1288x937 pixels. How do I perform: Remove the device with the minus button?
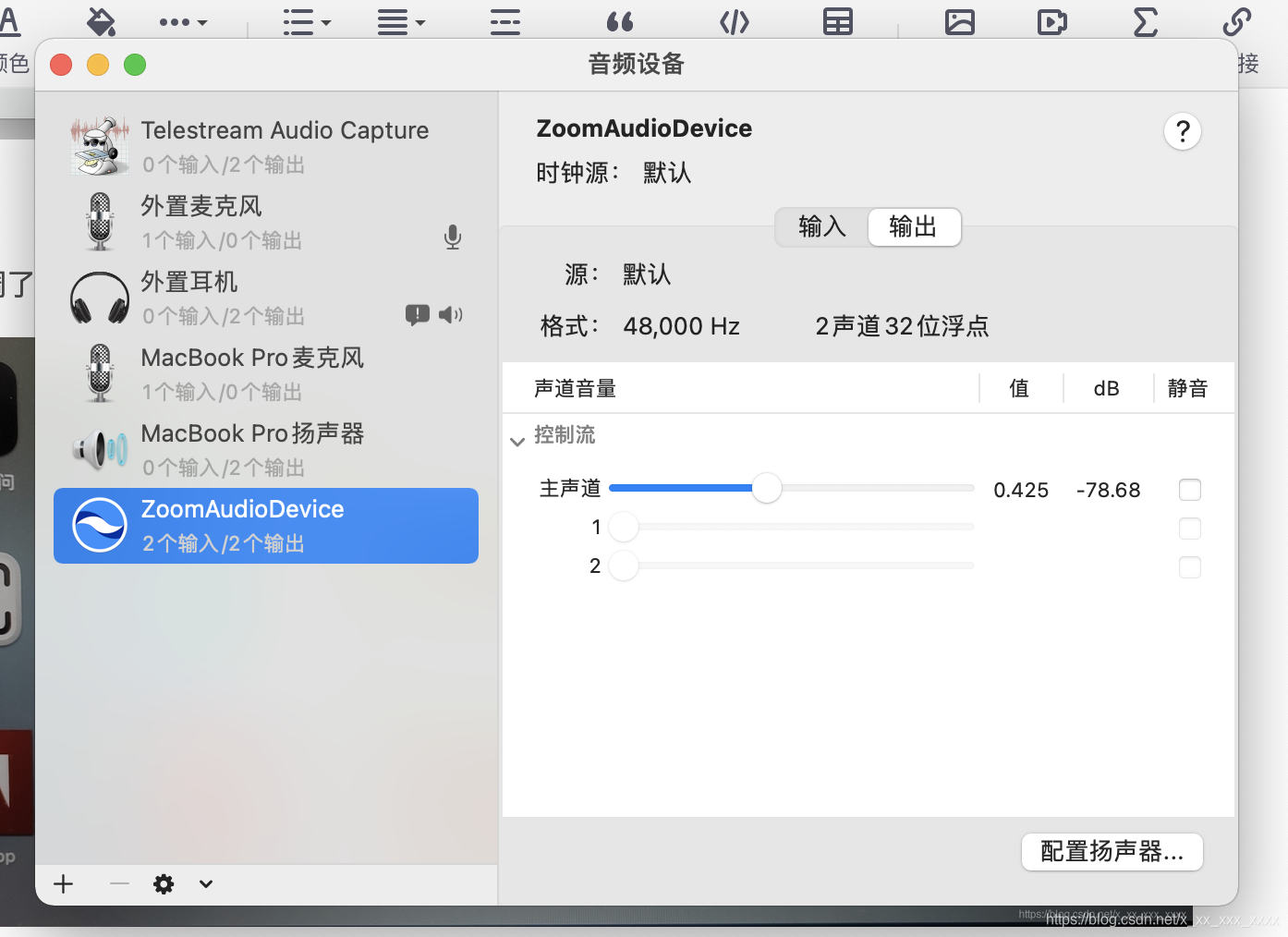pyautogui.click(x=119, y=884)
